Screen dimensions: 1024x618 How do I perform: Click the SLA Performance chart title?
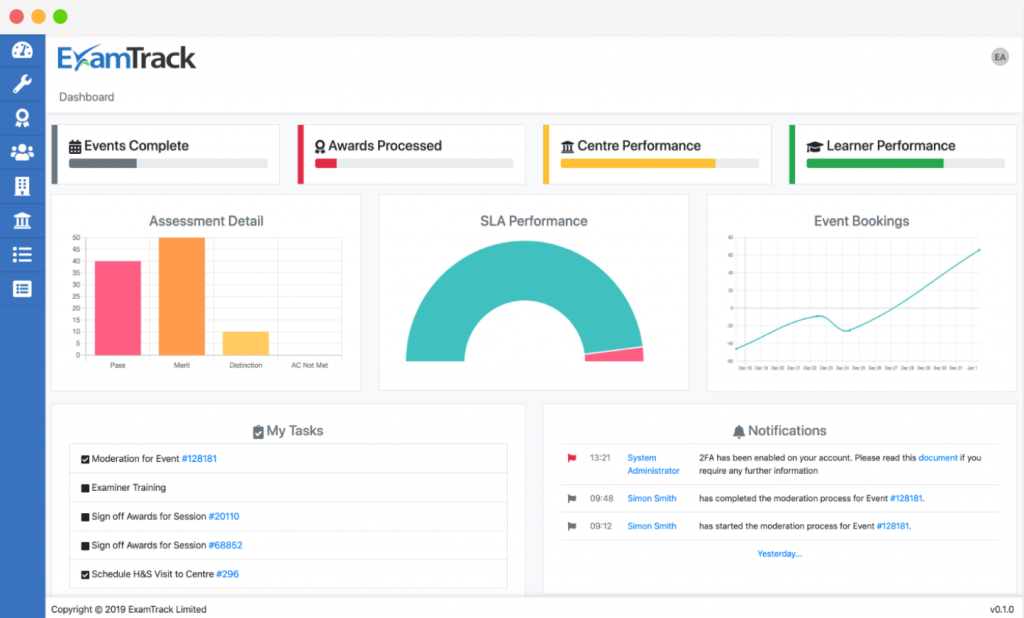click(534, 221)
